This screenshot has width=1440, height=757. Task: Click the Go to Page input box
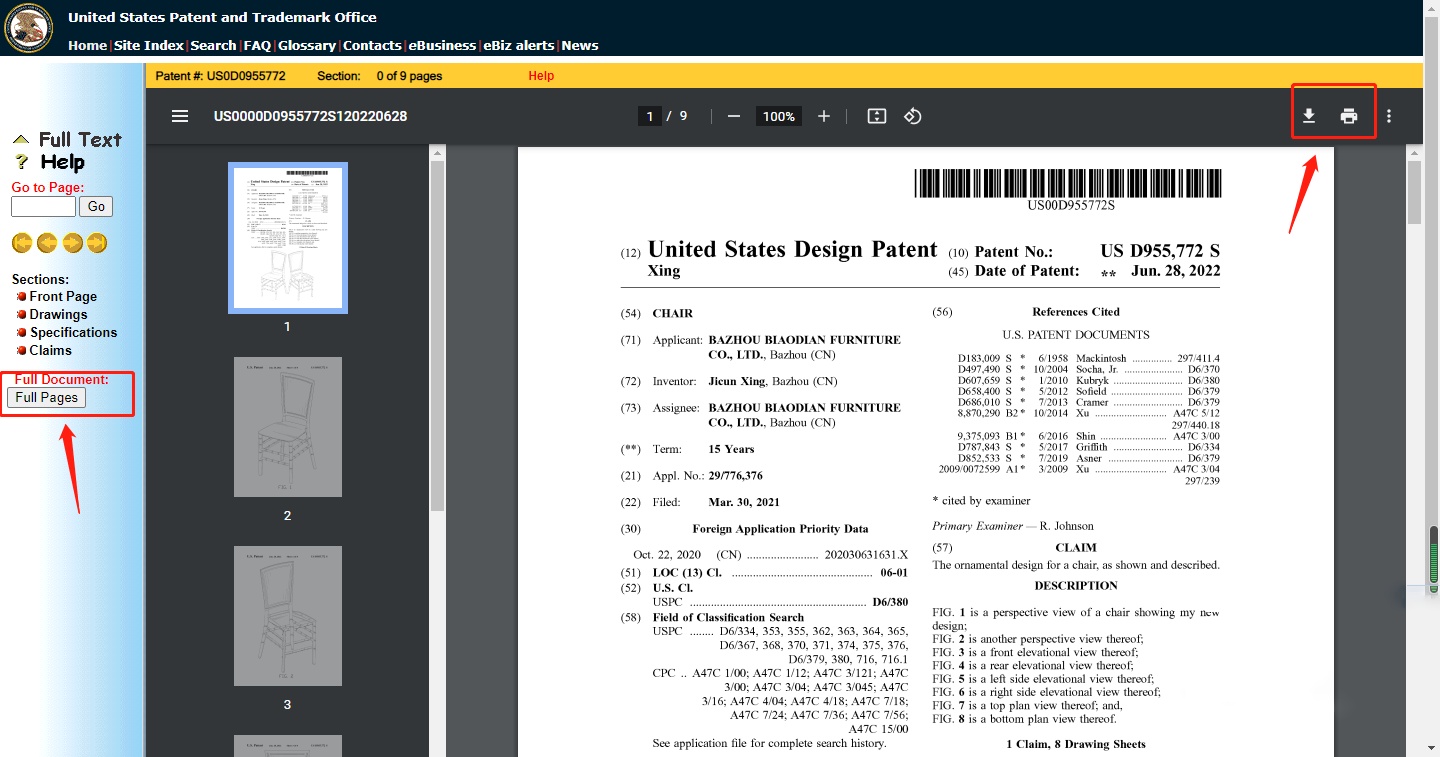[x=43, y=206]
